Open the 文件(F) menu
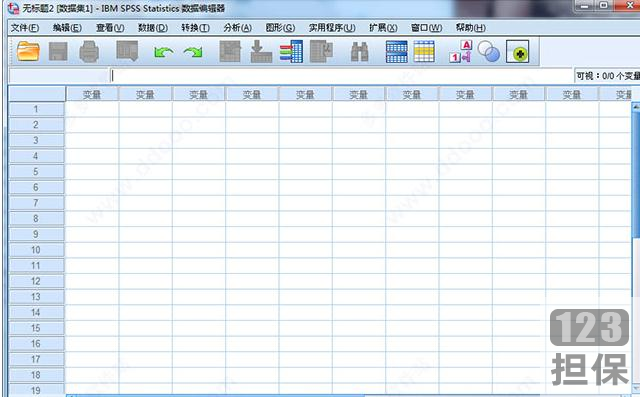640x397 pixels. coord(25,28)
